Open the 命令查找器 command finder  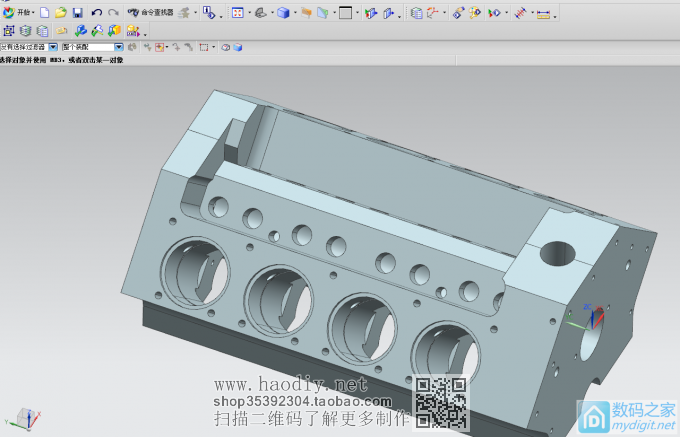point(150,12)
